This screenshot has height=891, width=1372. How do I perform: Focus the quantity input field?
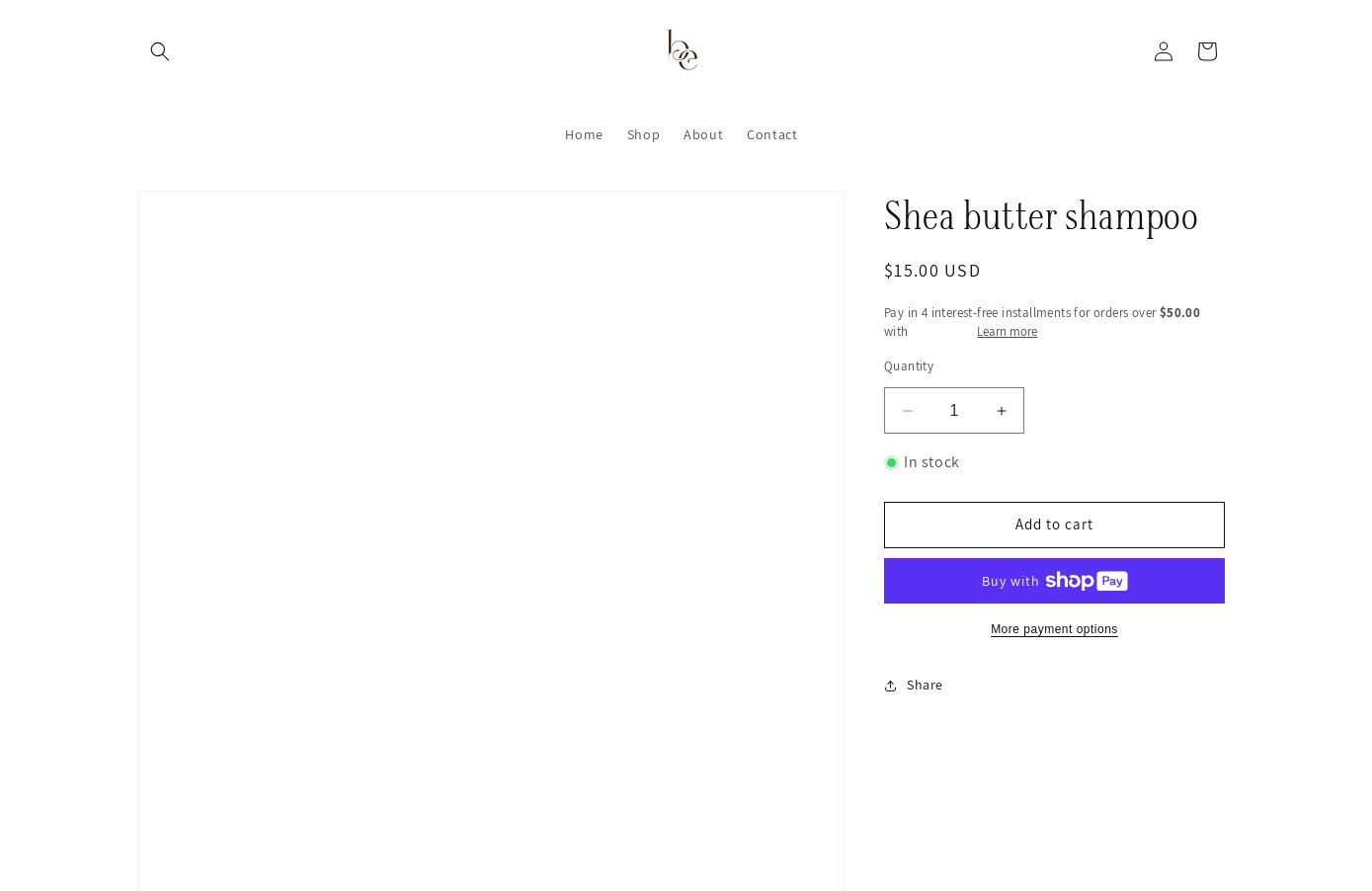point(954,411)
